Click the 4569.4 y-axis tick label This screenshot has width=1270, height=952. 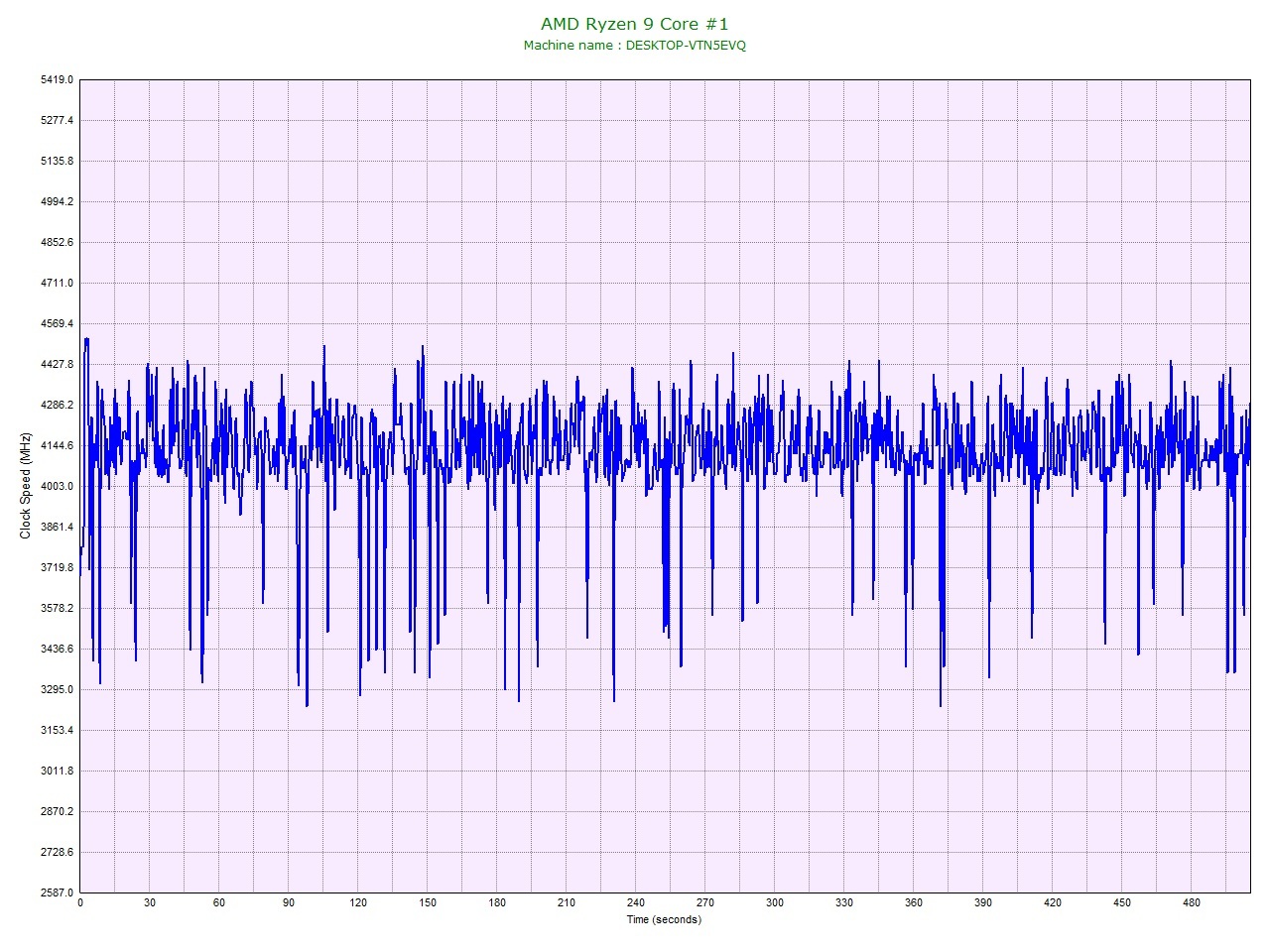pos(56,323)
